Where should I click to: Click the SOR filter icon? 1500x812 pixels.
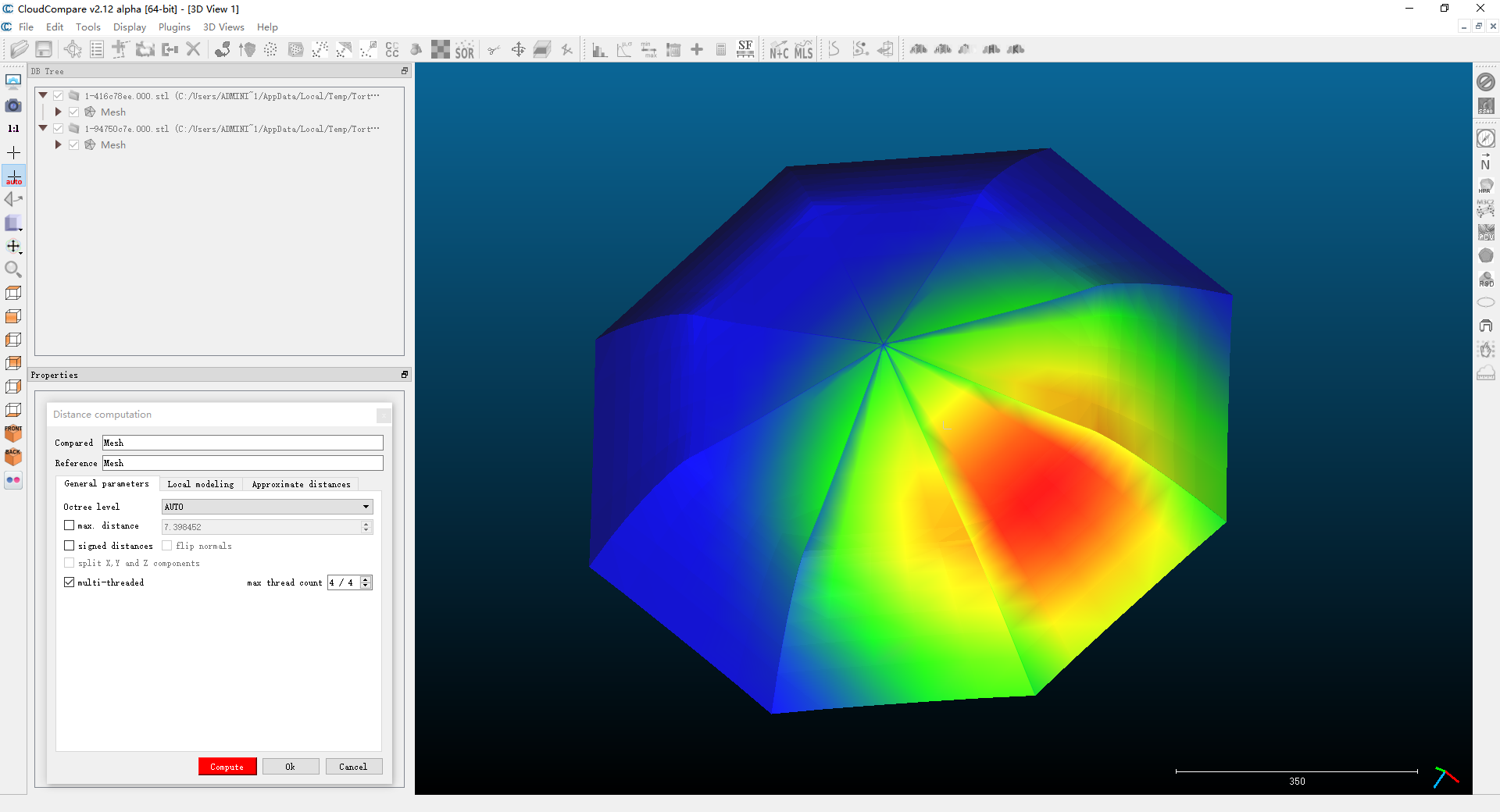465,50
